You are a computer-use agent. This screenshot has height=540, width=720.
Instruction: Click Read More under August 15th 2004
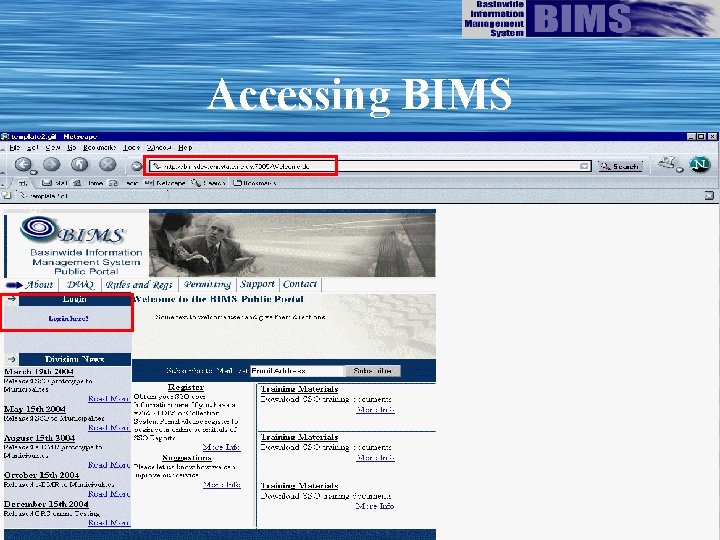click(109, 465)
